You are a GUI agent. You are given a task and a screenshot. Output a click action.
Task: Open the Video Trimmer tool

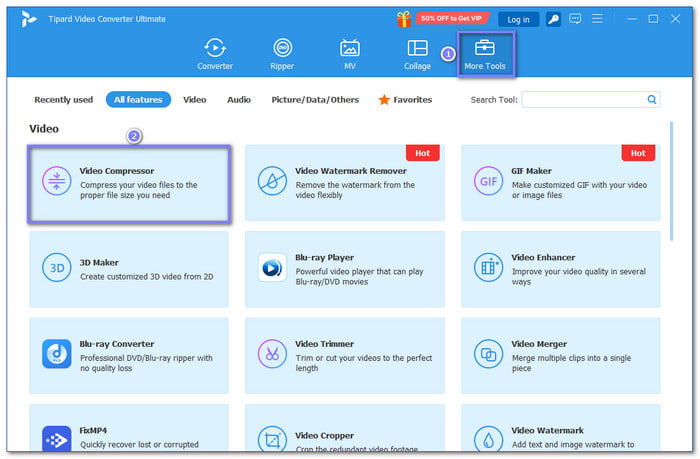(344, 354)
